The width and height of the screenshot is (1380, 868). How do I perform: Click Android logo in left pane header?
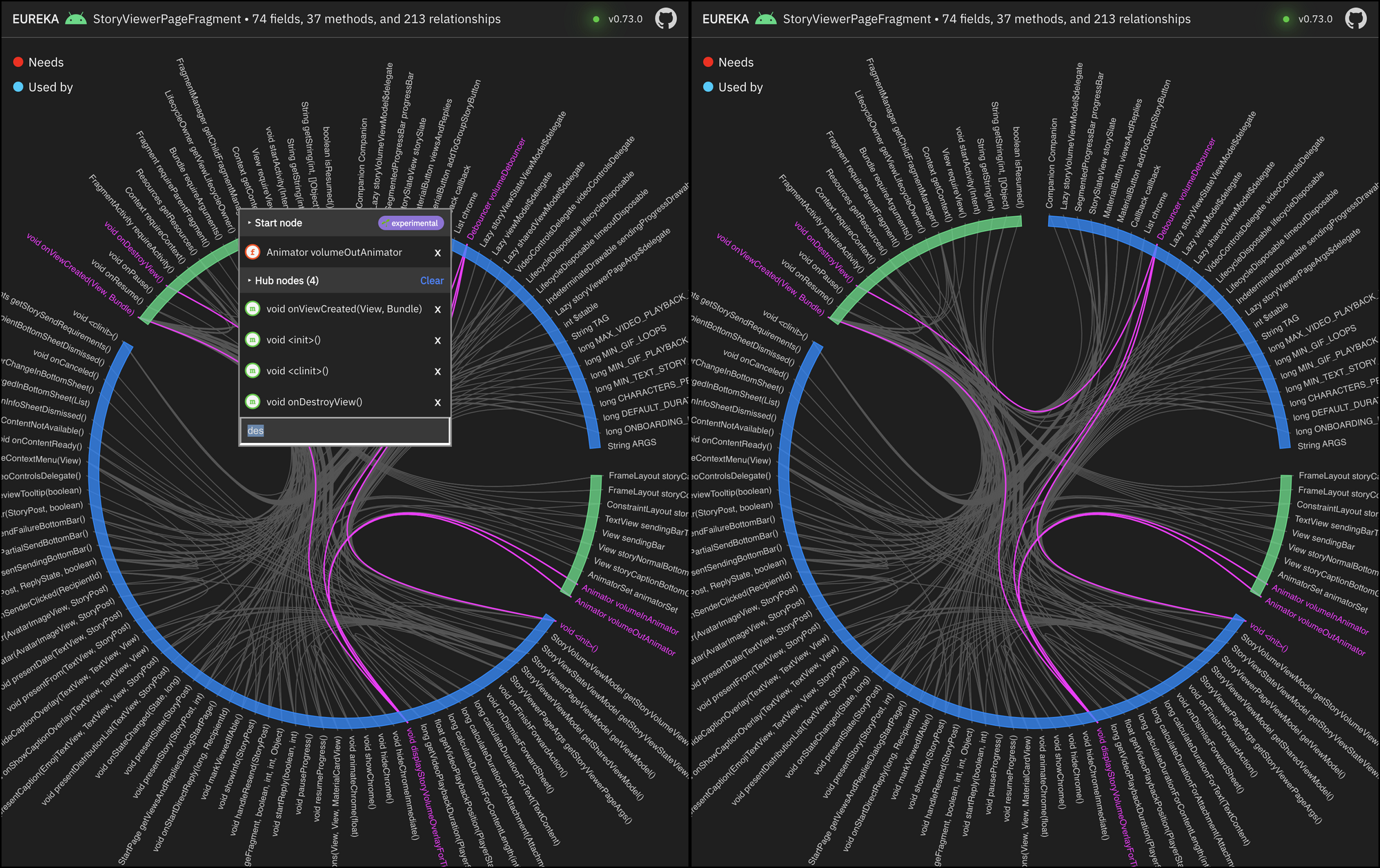tap(76, 19)
